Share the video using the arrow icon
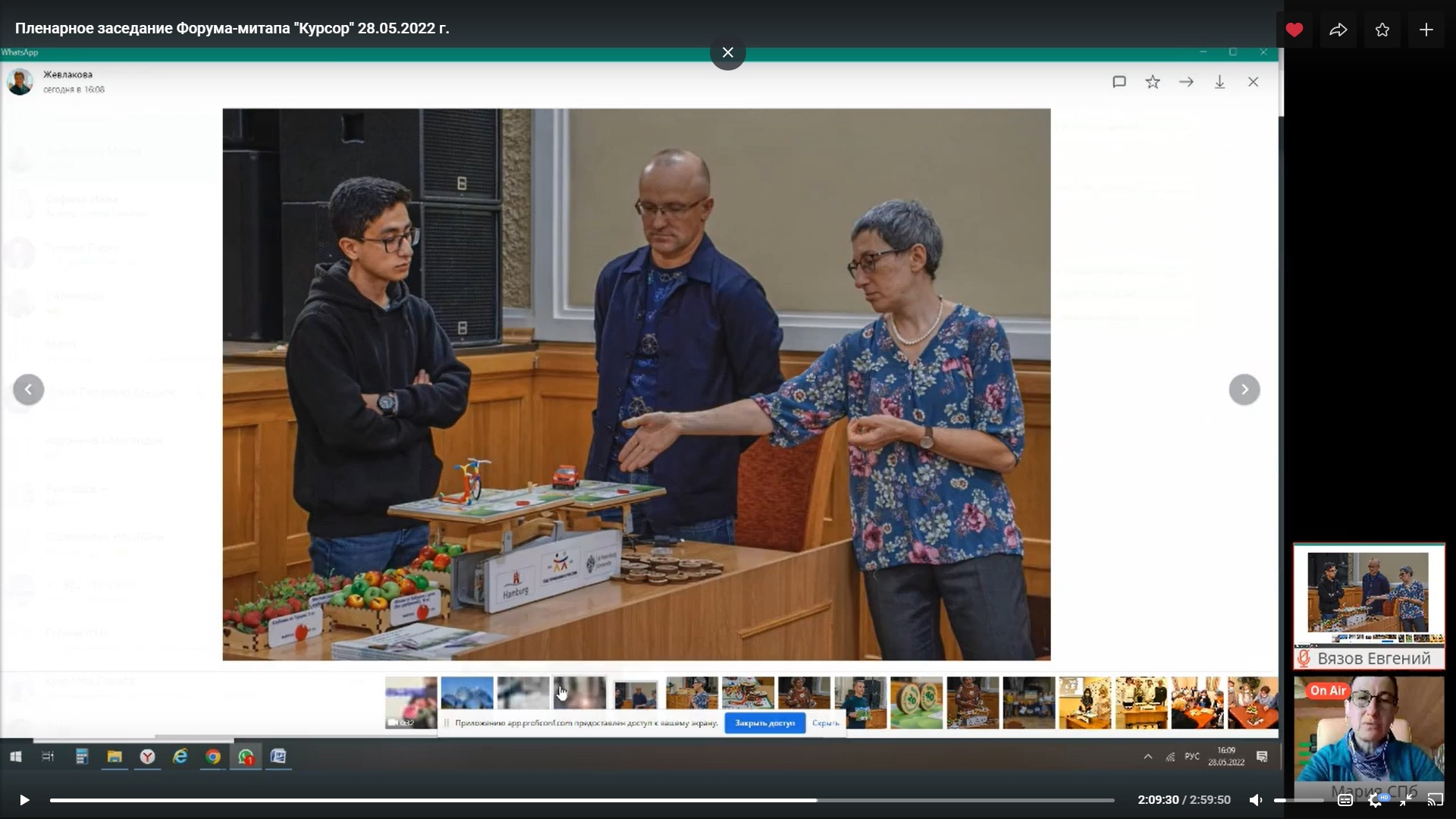This screenshot has width=1456, height=819. coord(1338,30)
